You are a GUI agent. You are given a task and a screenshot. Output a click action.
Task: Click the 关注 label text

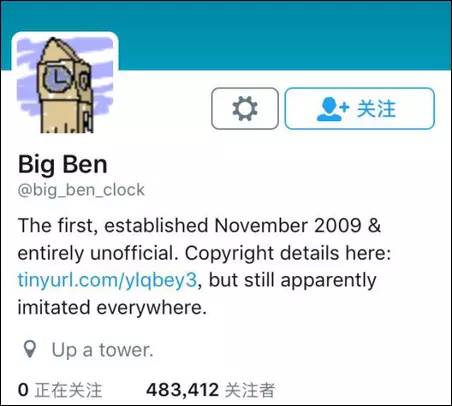click(376, 109)
